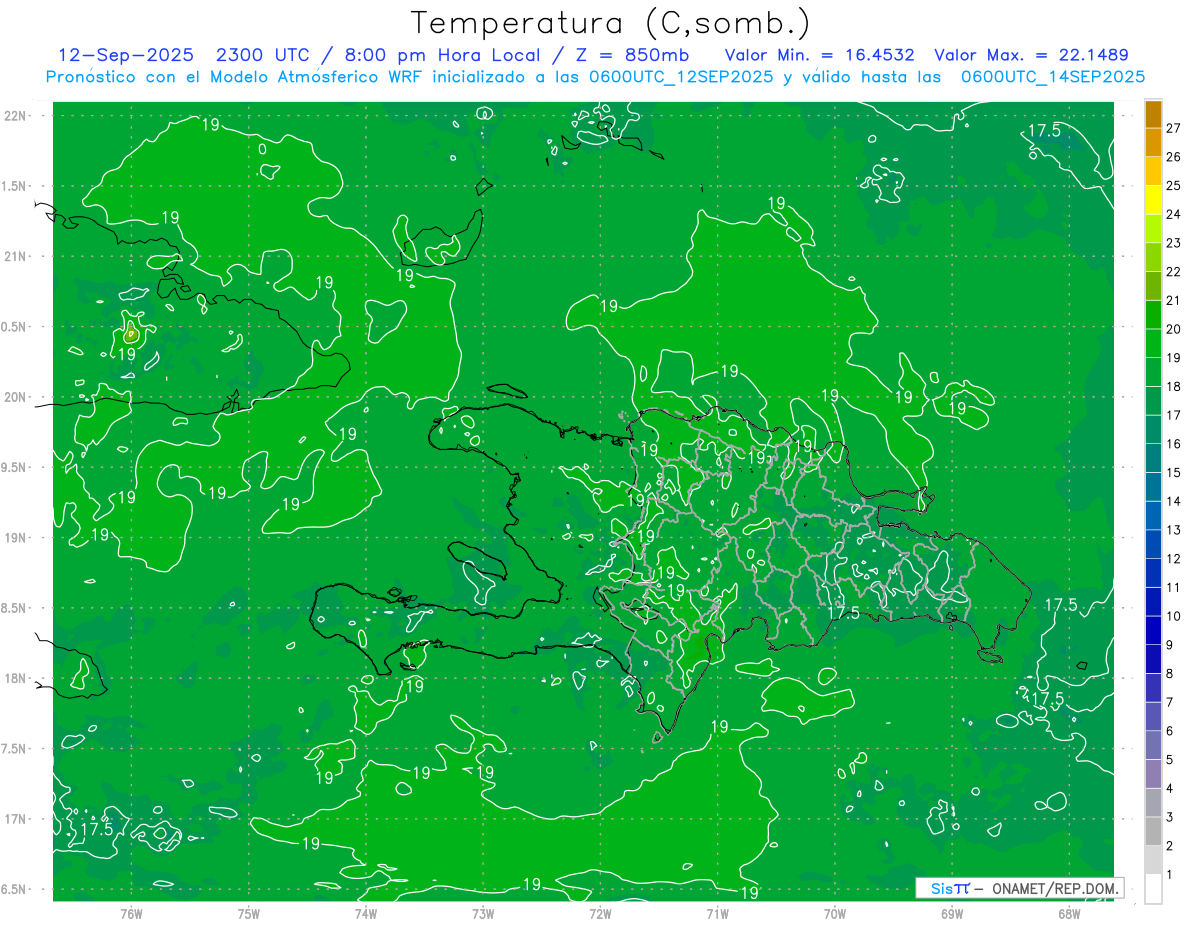Click the 'Valor Min. = 16.4532' readout

(821, 55)
